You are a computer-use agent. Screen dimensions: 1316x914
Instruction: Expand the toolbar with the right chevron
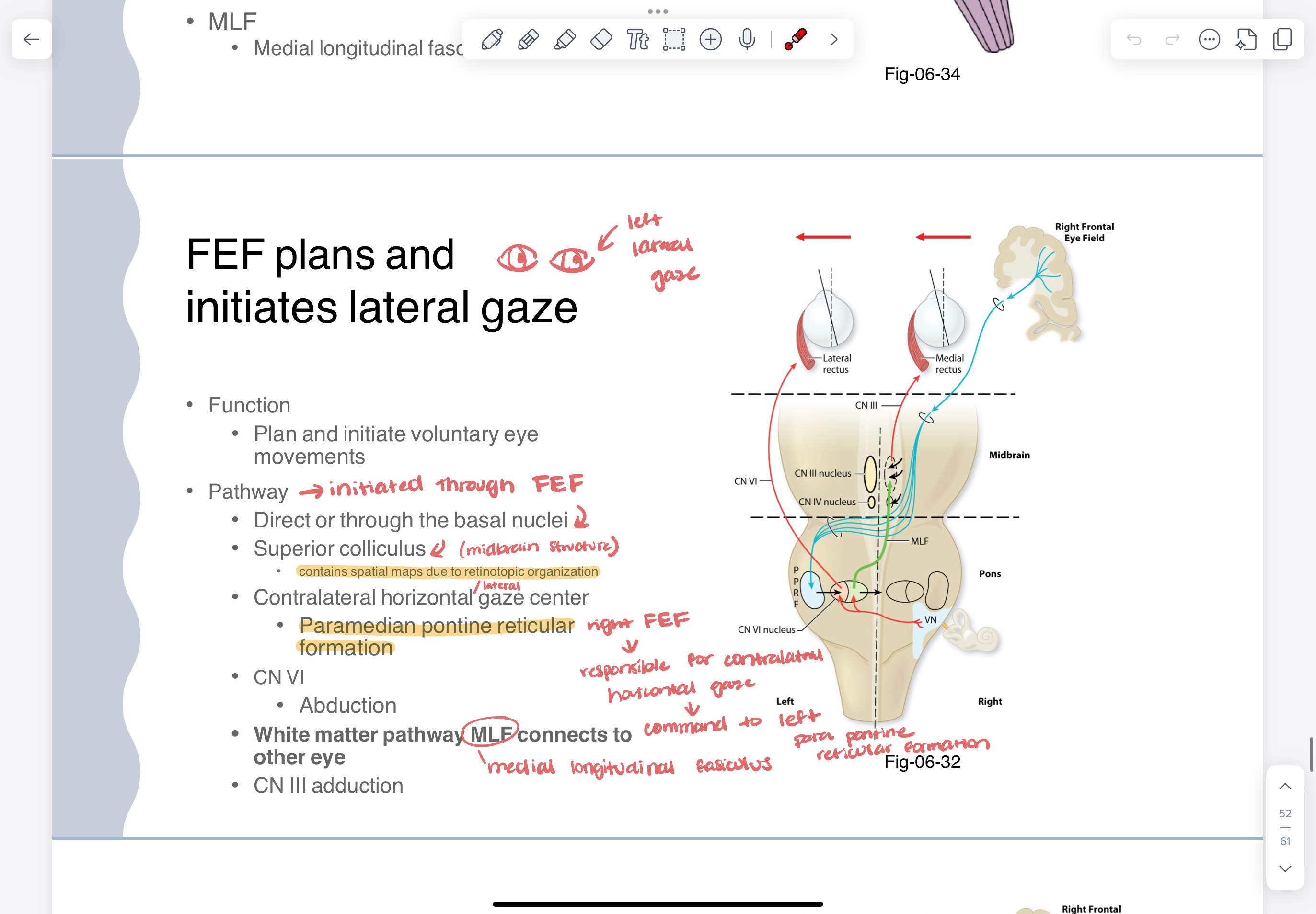tap(834, 39)
